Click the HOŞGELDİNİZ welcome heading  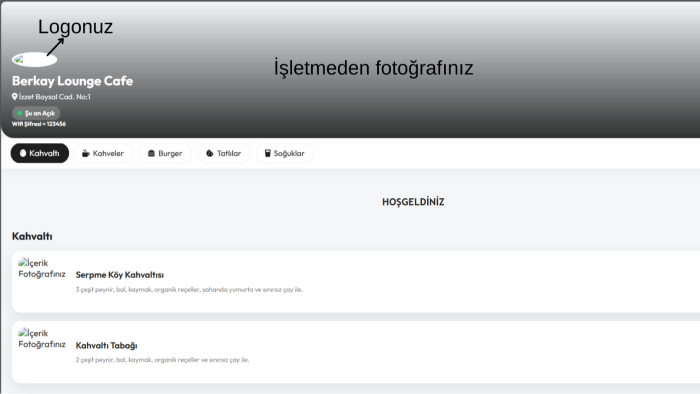(x=413, y=202)
